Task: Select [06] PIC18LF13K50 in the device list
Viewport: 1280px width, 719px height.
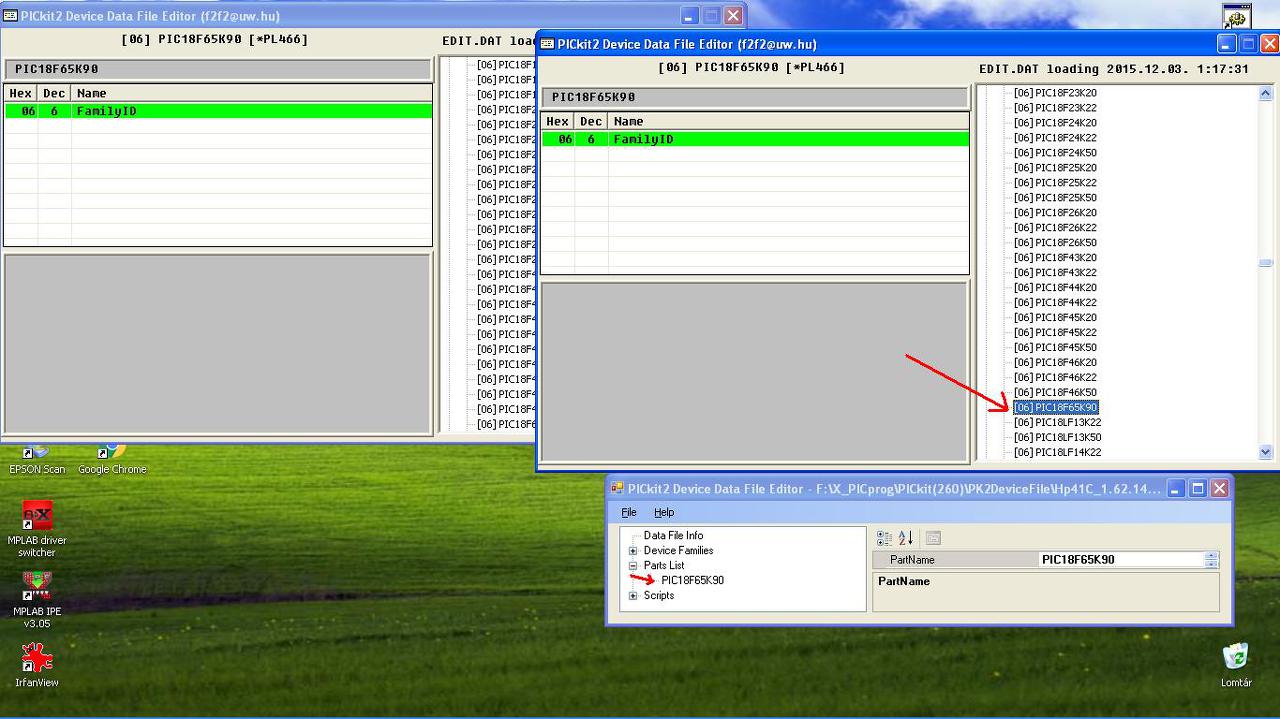Action: (1058, 438)
